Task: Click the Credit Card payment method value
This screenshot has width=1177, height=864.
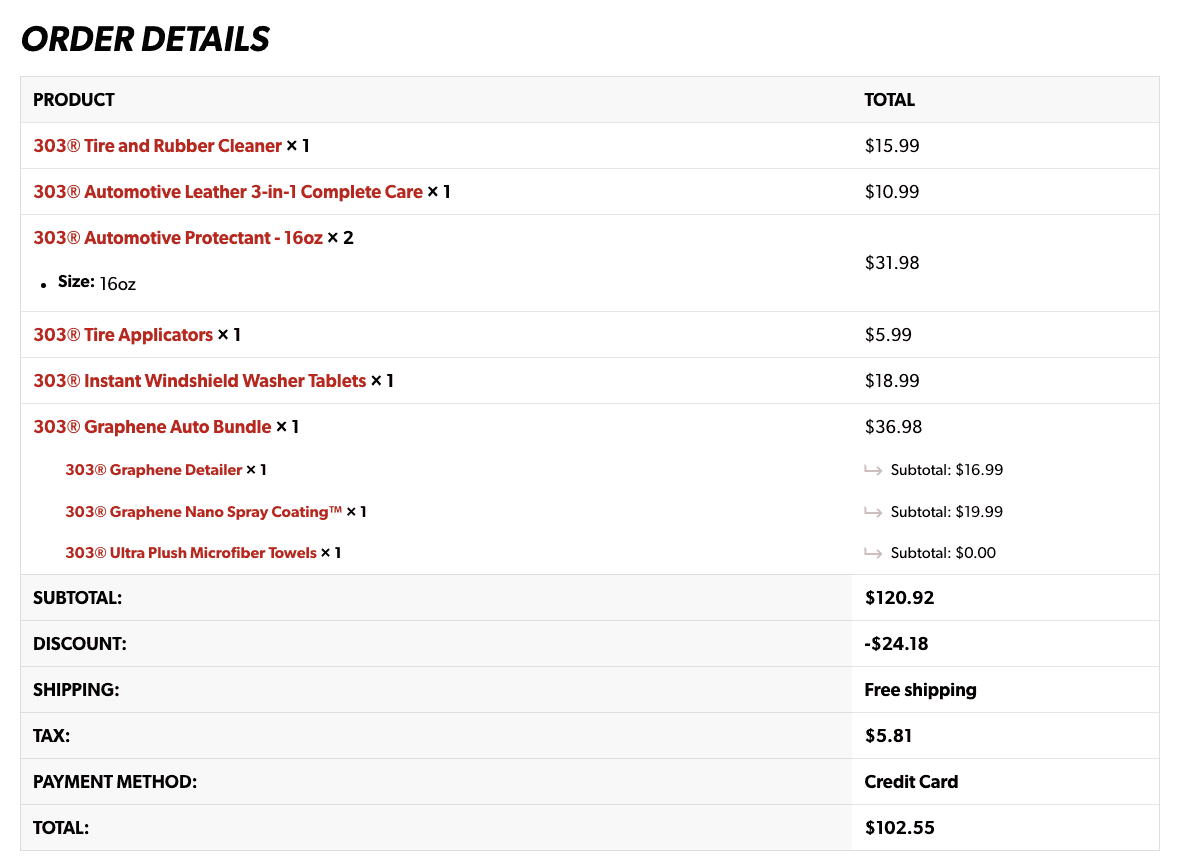Action: coord(911,781)
